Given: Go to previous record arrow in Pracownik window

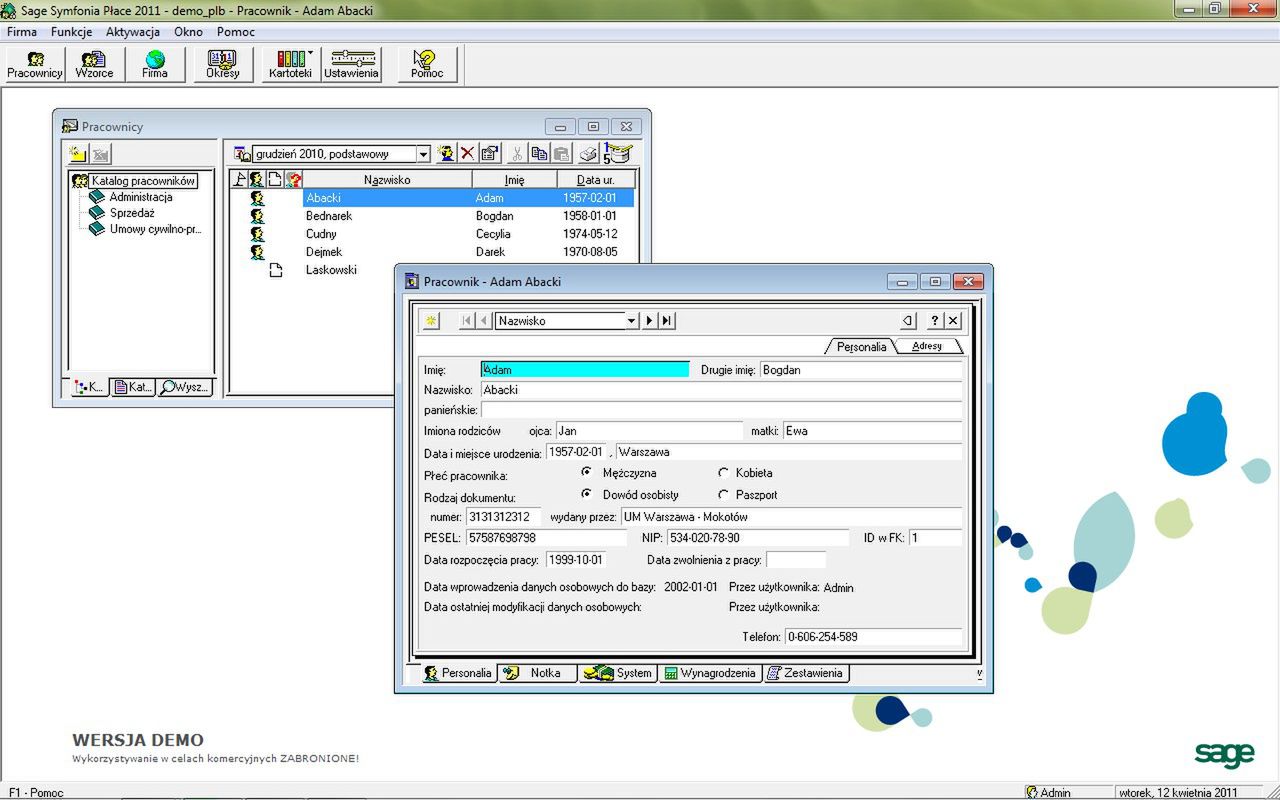Looking at the screenshot, I should [484, 321].
